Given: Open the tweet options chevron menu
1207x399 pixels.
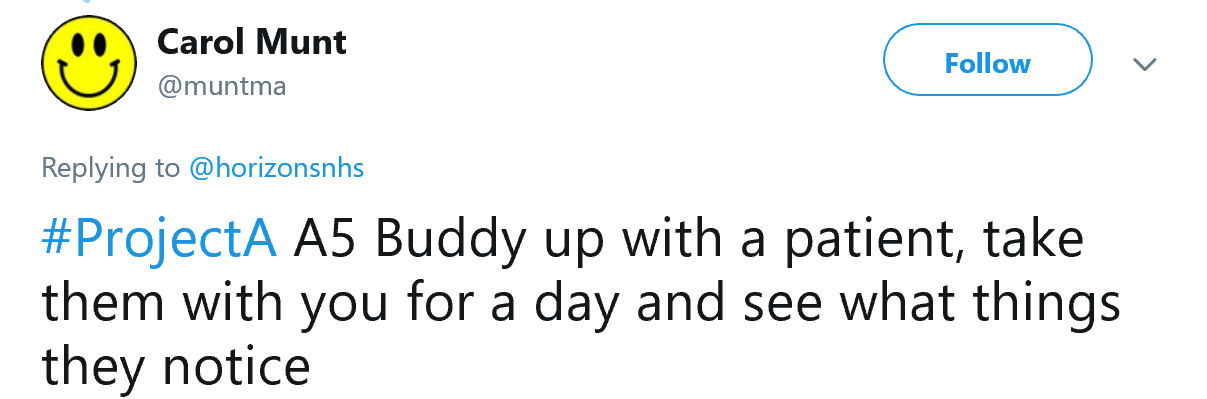Looking at the screenshot, I should point(1144,64).
